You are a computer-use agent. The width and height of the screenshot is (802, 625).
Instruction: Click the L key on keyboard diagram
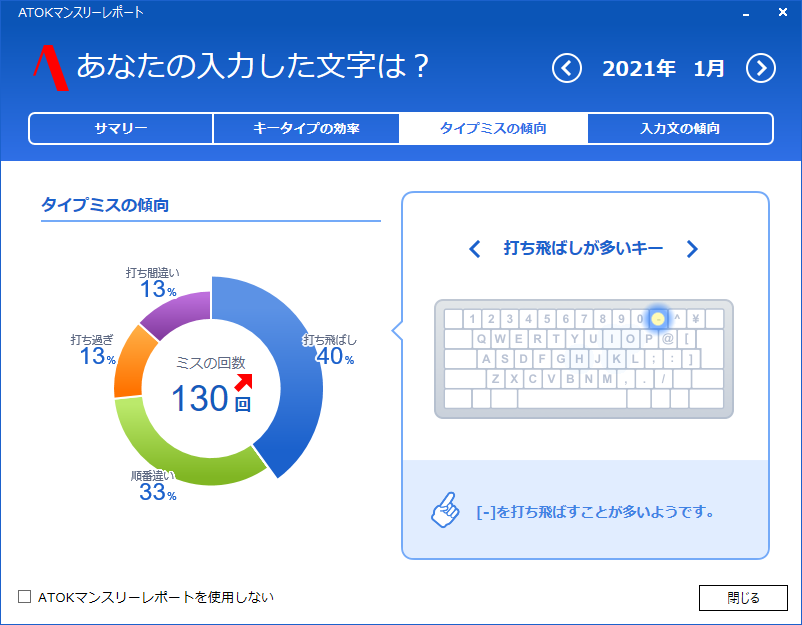tap(635, 359)
